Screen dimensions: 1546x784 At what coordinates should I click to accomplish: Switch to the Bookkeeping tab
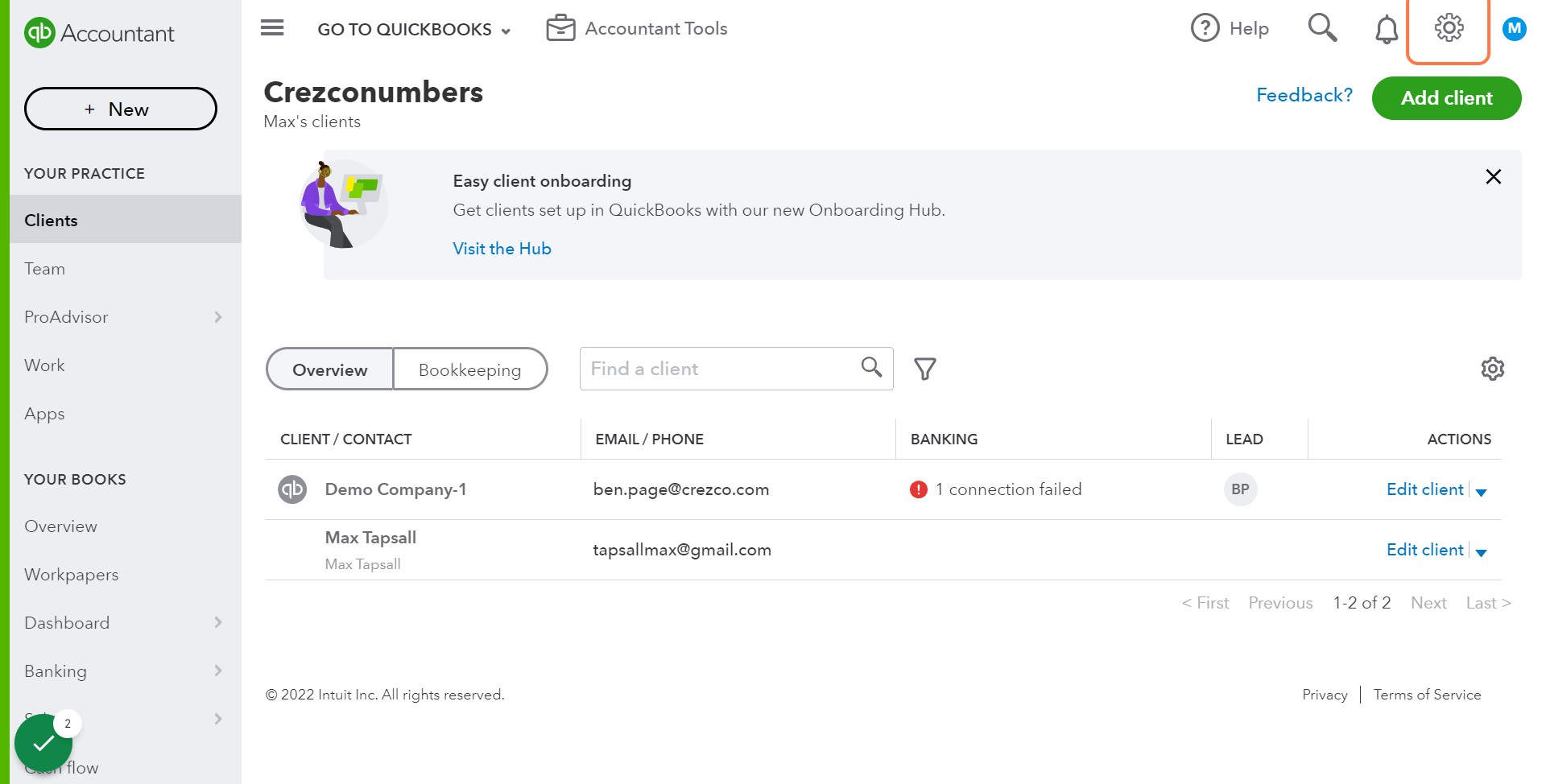click(x=469, y=369)
